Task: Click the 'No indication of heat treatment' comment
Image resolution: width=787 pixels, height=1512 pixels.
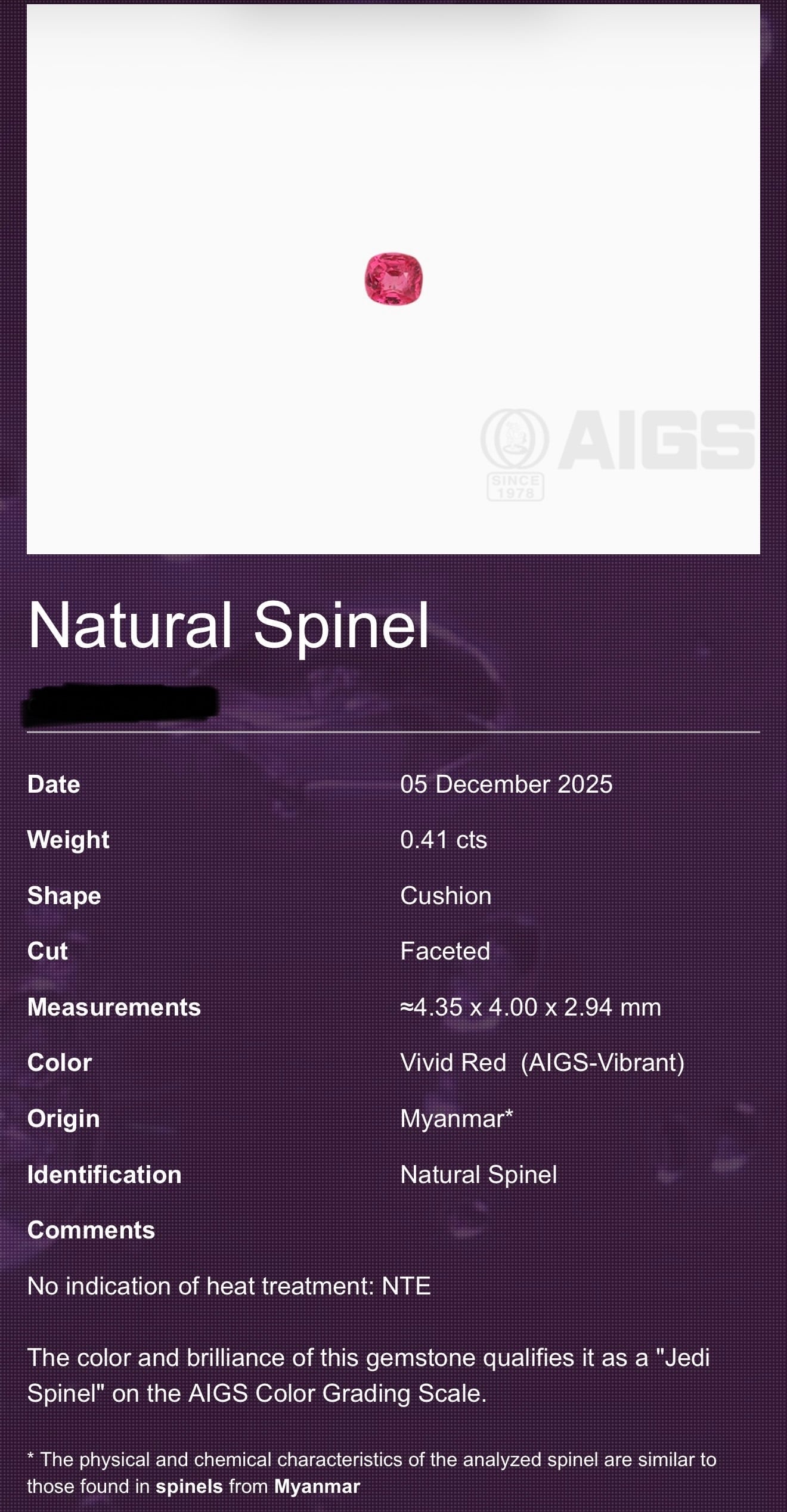Action: point(229,1286)
